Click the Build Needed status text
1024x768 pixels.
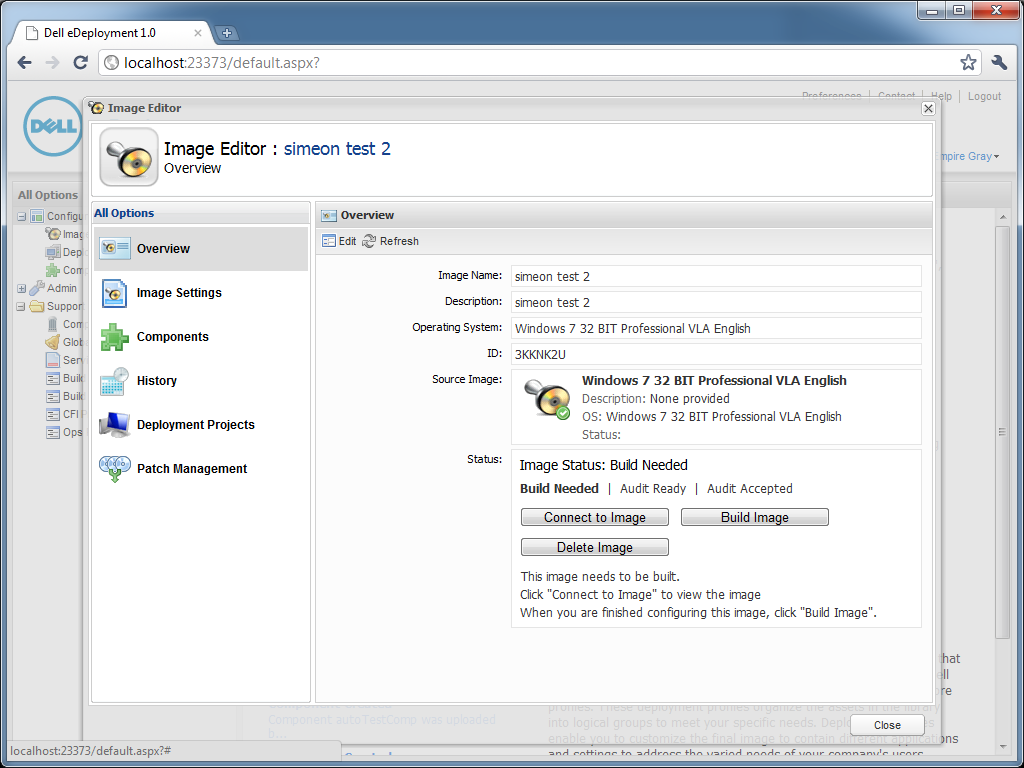pos(559,488)
